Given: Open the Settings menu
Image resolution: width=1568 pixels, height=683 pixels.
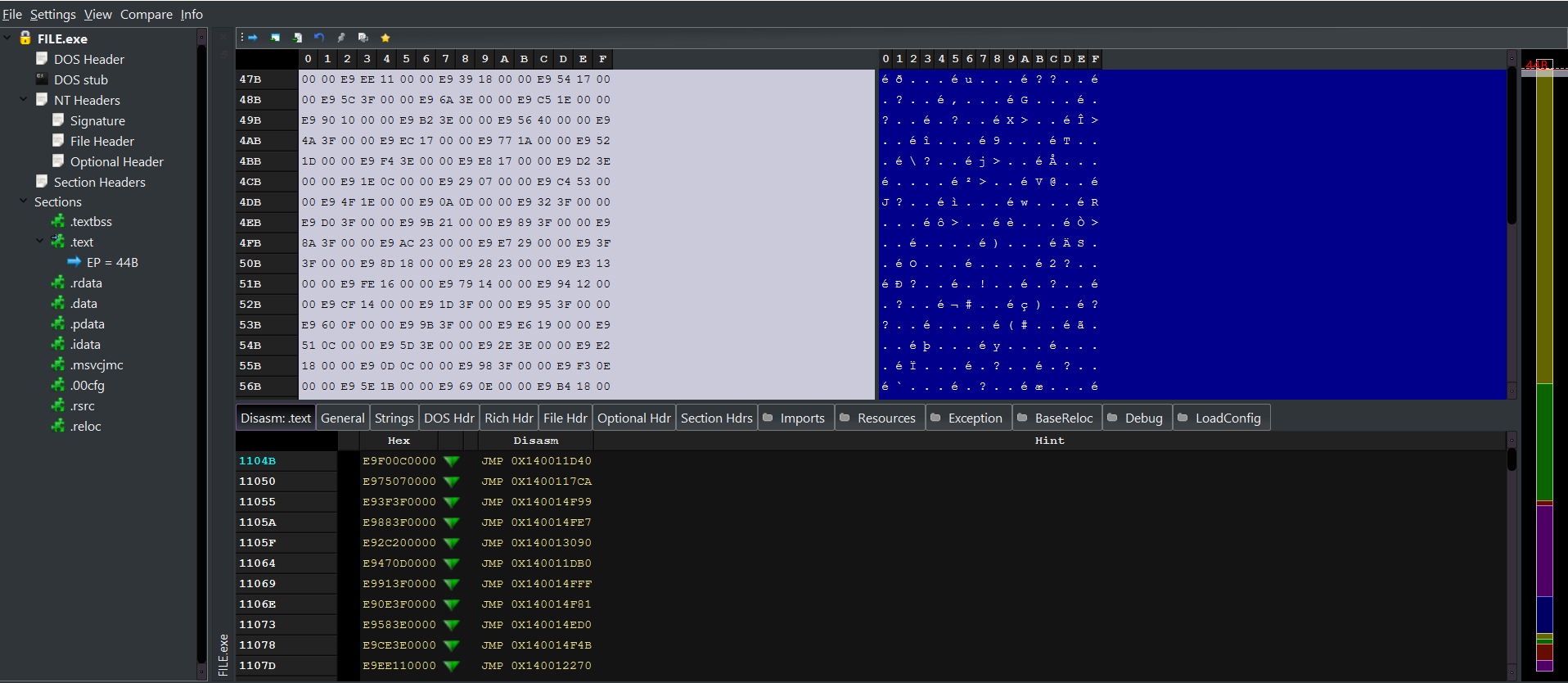Looking at the screenshot, I should click(x=53, y=14).
